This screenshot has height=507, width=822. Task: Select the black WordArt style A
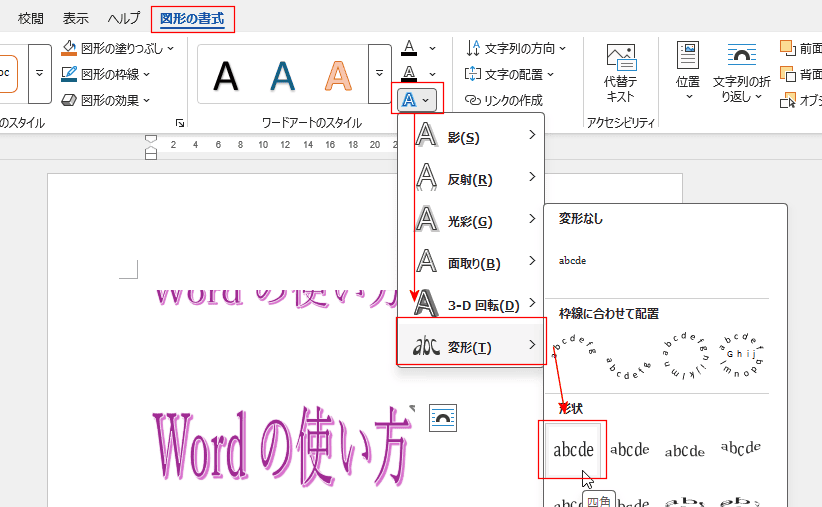(x=227, y=75)
